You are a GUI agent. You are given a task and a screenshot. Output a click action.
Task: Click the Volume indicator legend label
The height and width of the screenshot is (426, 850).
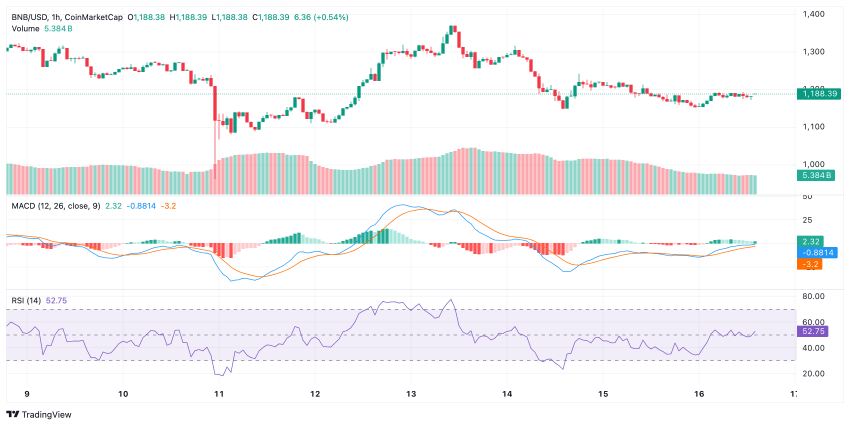pos(25,29)
